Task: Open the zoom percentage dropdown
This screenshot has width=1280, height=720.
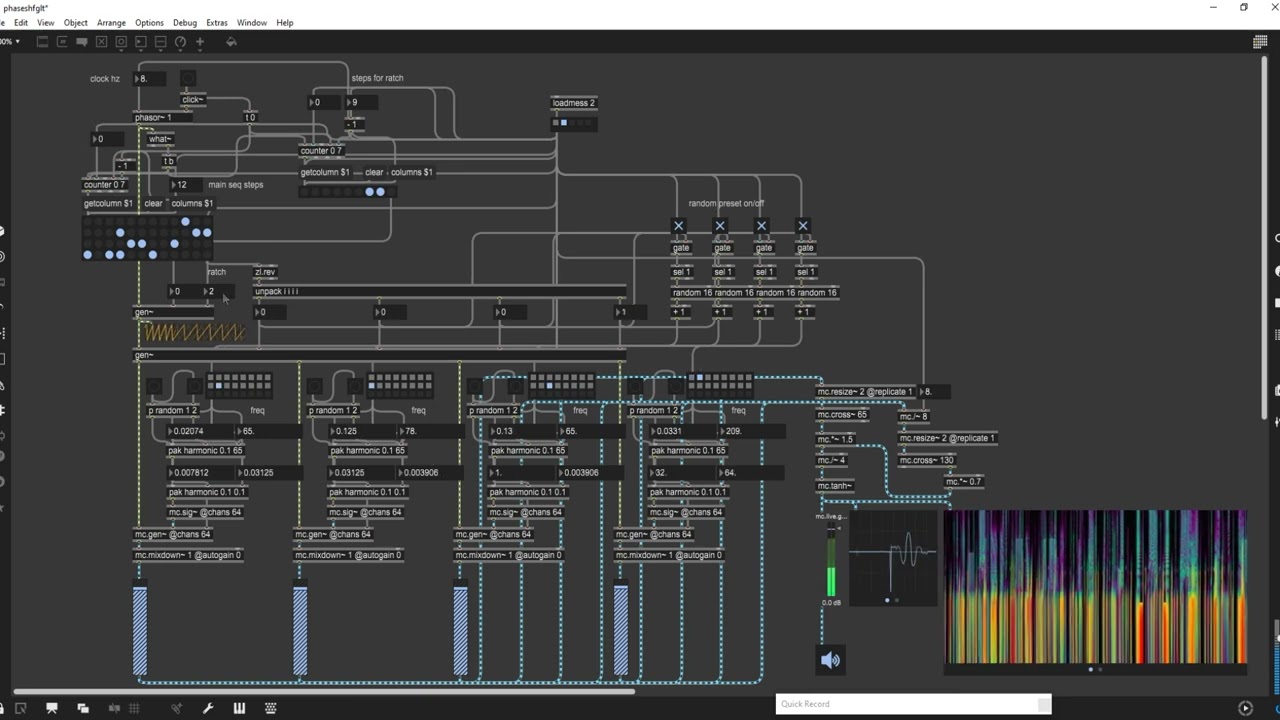Action: [x=10, y=42]
